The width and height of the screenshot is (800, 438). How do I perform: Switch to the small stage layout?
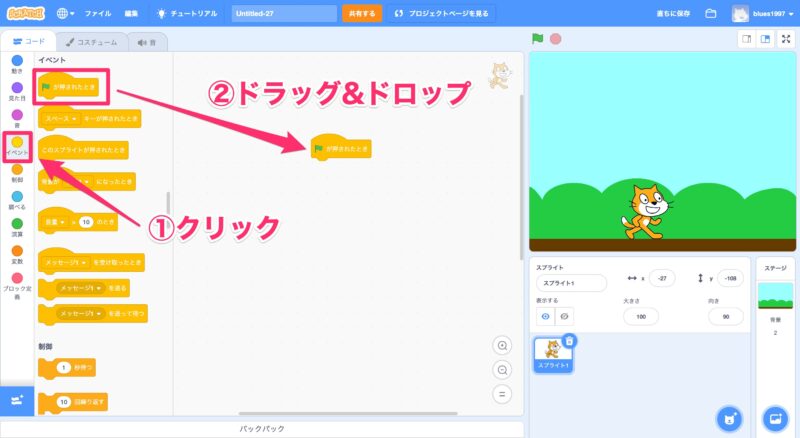(x=746, y=39)
